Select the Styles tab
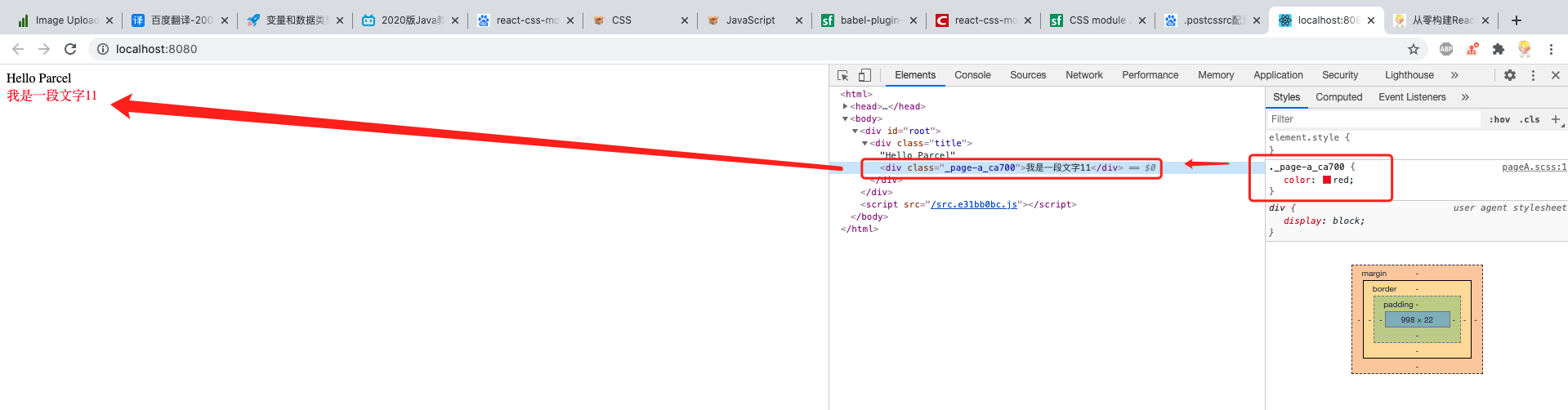The image size is (1568, 410). (x=1286, y=97)
